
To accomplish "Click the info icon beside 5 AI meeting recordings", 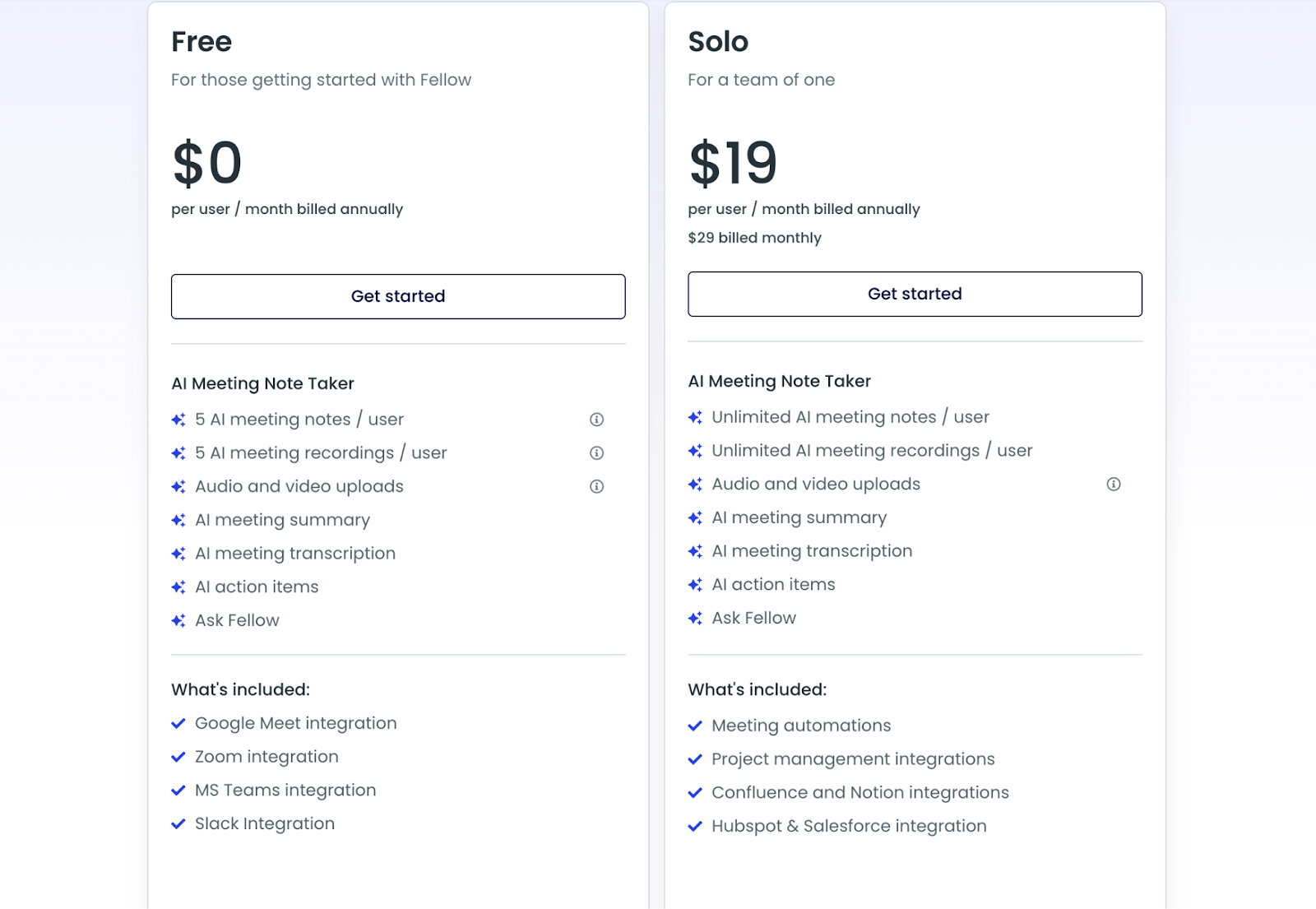I will pos(597,453).
